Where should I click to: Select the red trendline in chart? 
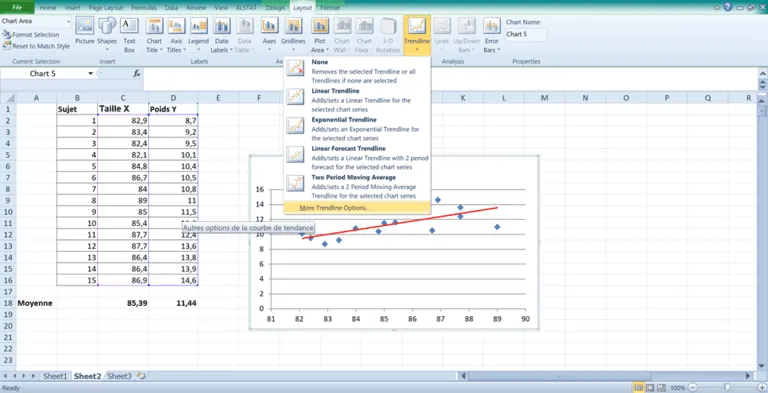pyautogui.click(x=400, y=223)
